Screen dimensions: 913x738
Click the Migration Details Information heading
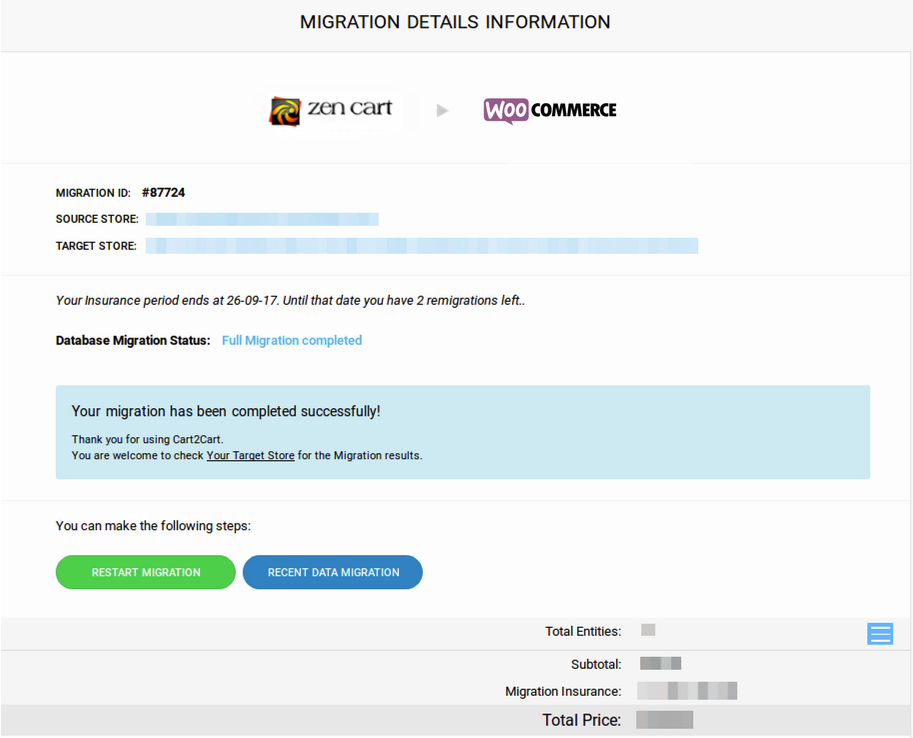pos(455,22)
